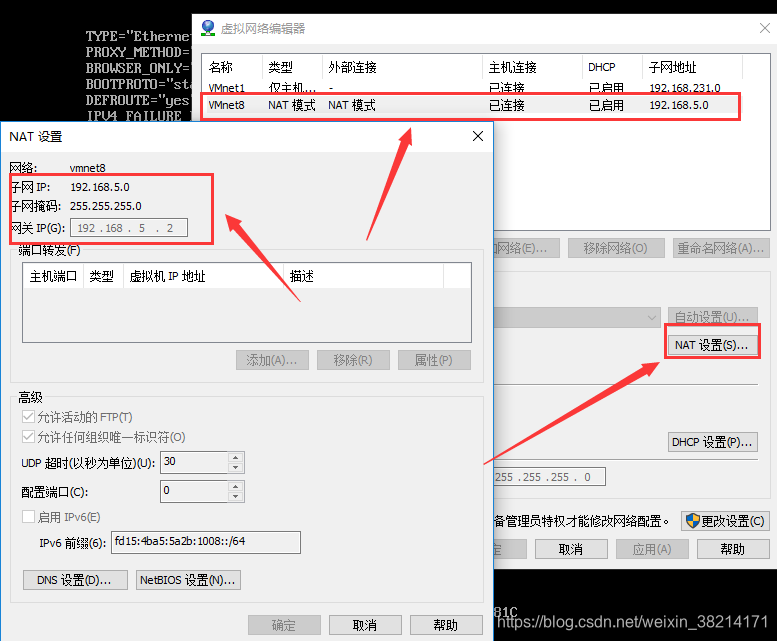Click subnet address 192.168.5.0 in VMnet8 row
This screenshot has width=777, height=641.
pyautogui.click(x=679, y=105)
